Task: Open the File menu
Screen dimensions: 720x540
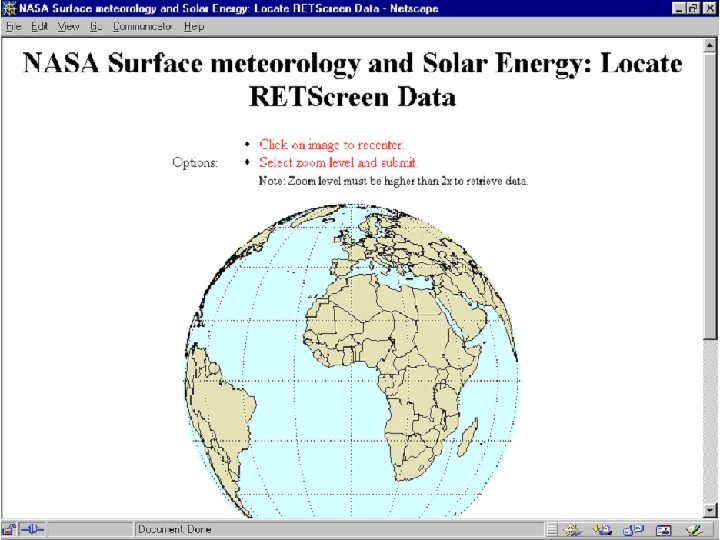Action: coord(13,27)
